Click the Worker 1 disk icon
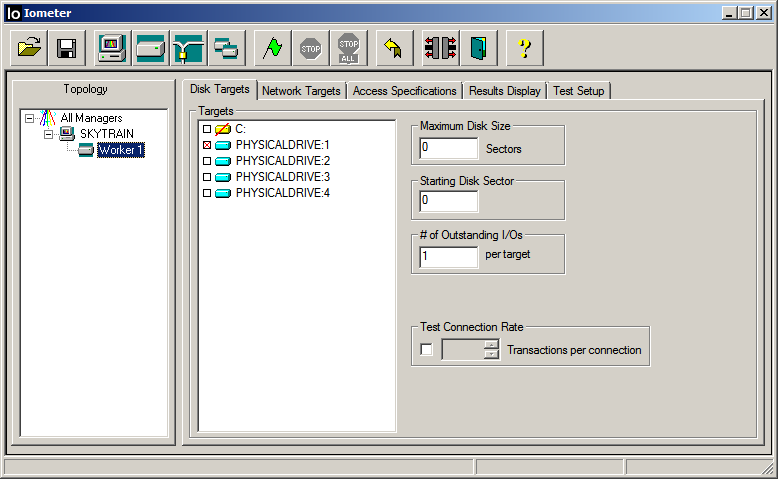Image resolution: width=778 pixels, height=479 pixels. click(x=86, y=150)
